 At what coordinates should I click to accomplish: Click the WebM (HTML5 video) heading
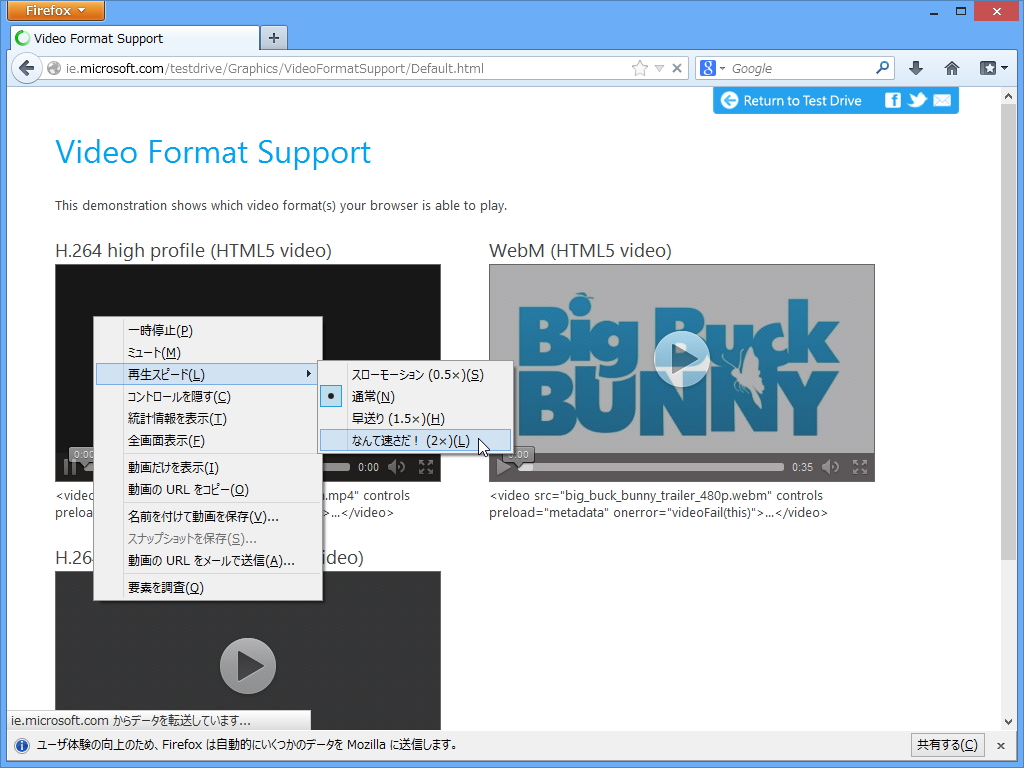click(x=580, y=251)
